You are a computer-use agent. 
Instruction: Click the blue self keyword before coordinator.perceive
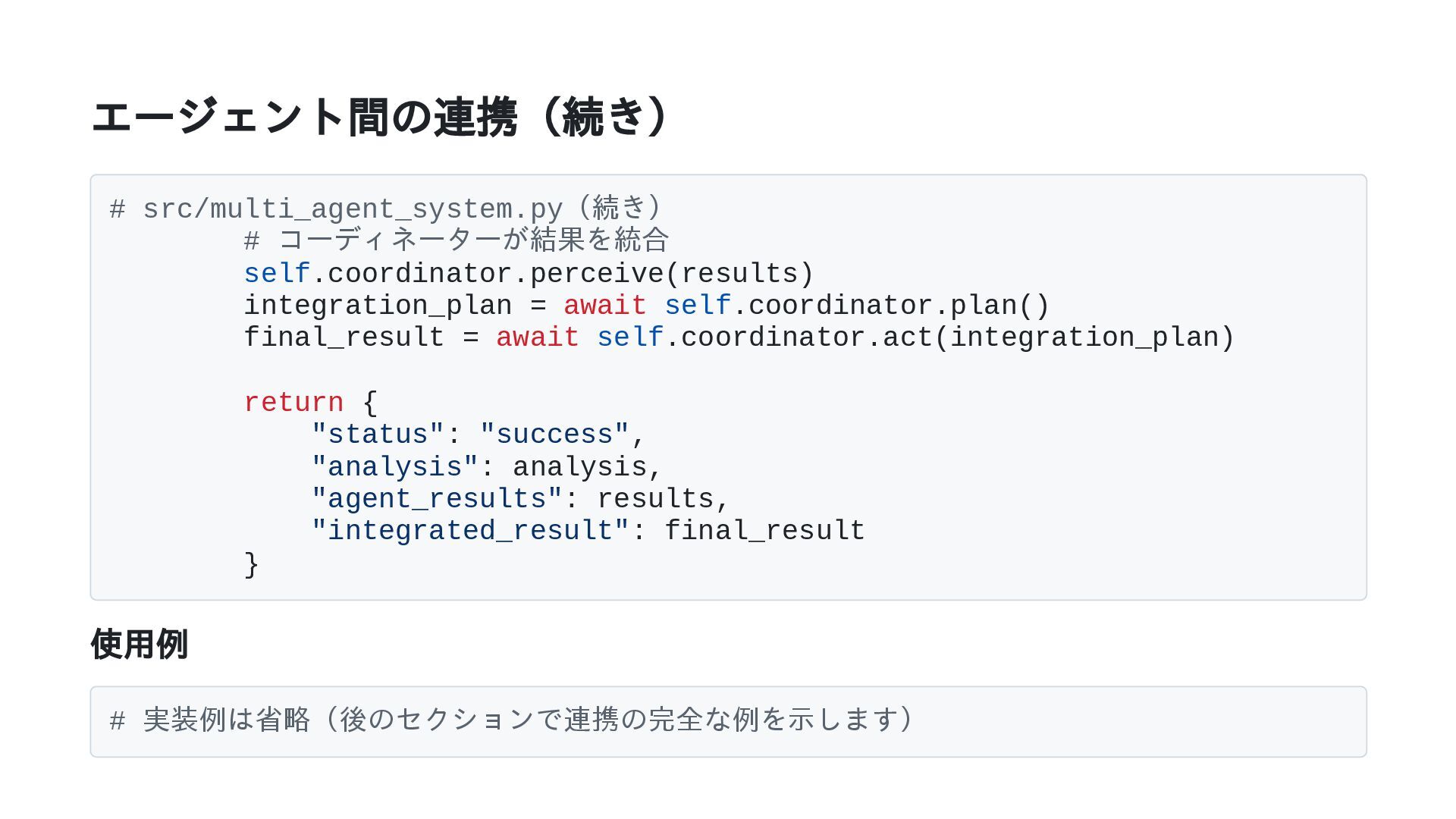[277, 274]
